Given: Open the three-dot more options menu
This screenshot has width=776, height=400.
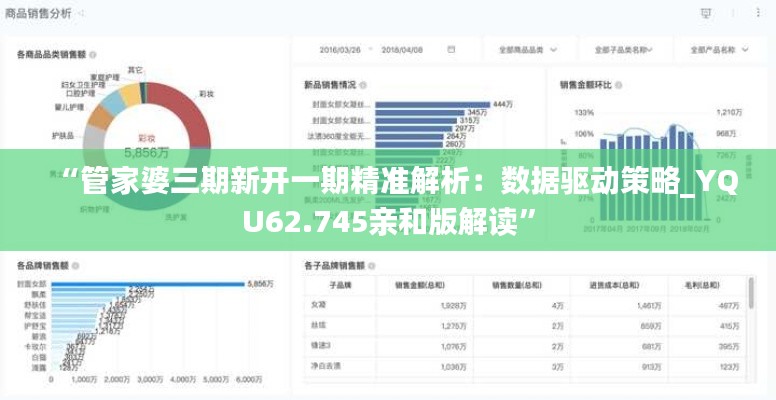Looking at the screenshot, I should tap(758, 13).
